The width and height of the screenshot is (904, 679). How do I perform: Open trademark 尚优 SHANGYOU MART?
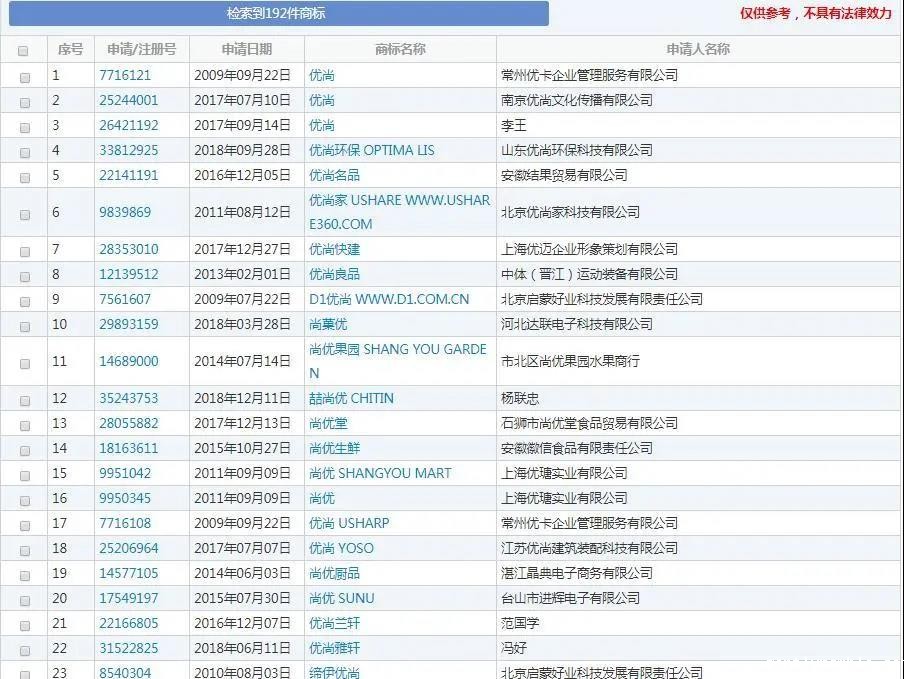pyautogui.click(x=379, y=473)
